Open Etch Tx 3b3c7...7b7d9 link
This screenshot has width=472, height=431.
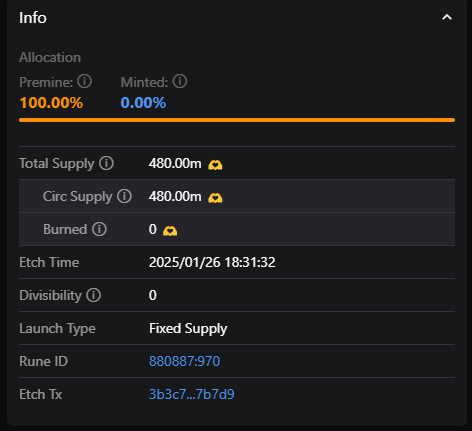click(x=192, y=394)
